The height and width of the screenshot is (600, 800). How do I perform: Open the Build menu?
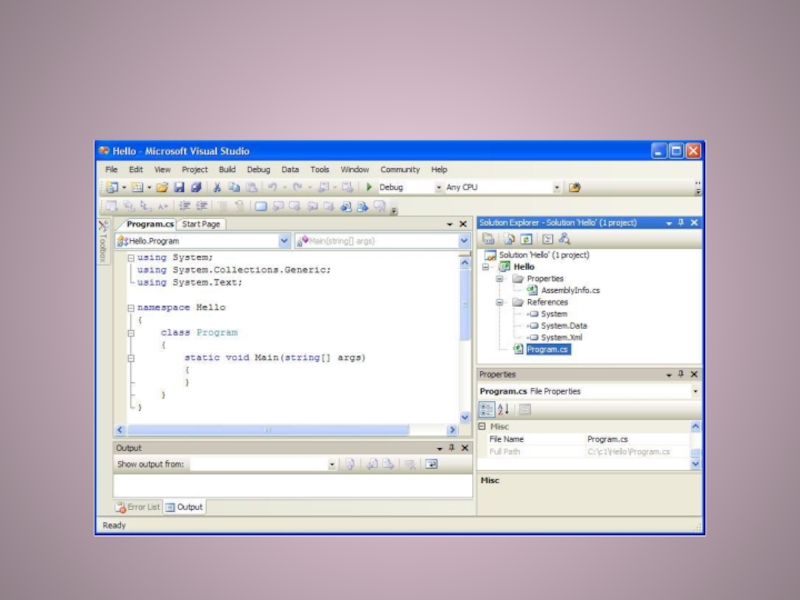click(x=227, y=170)
